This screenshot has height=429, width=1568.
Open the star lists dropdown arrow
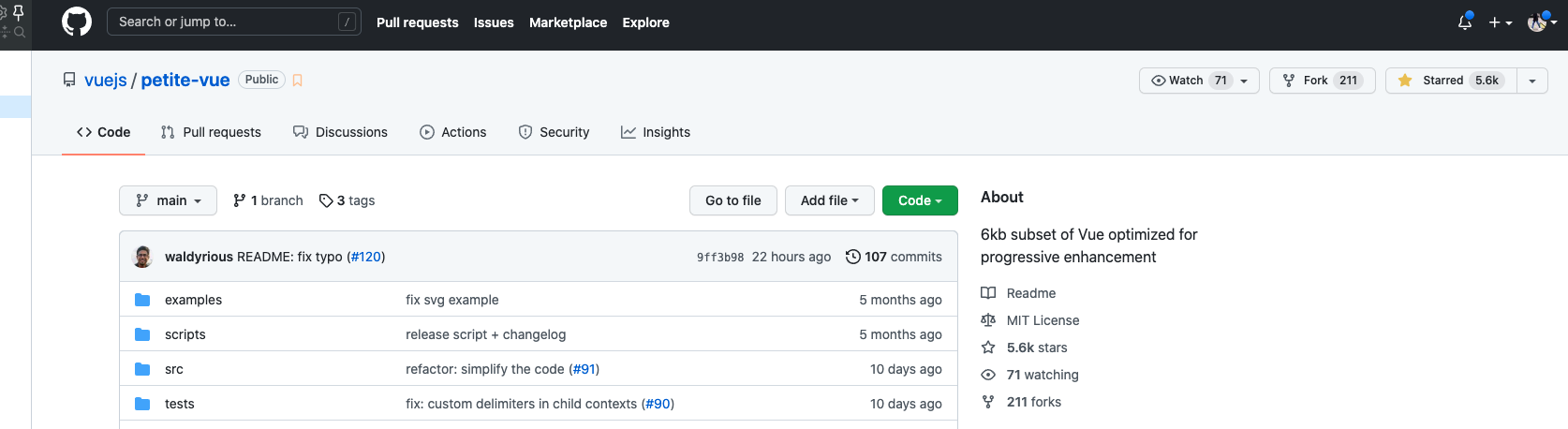1532,81
